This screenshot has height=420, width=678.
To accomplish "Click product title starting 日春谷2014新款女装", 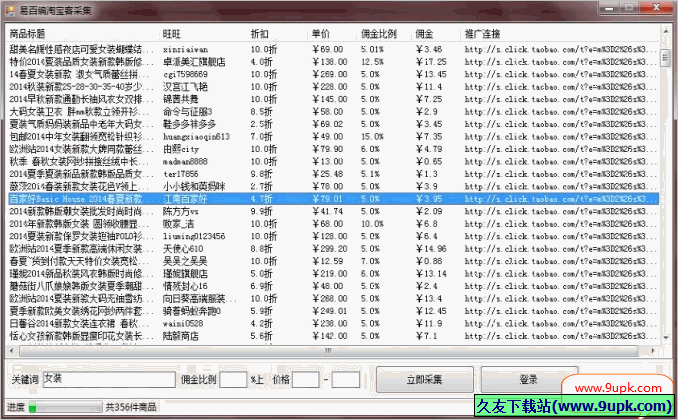I will point(81,324).
